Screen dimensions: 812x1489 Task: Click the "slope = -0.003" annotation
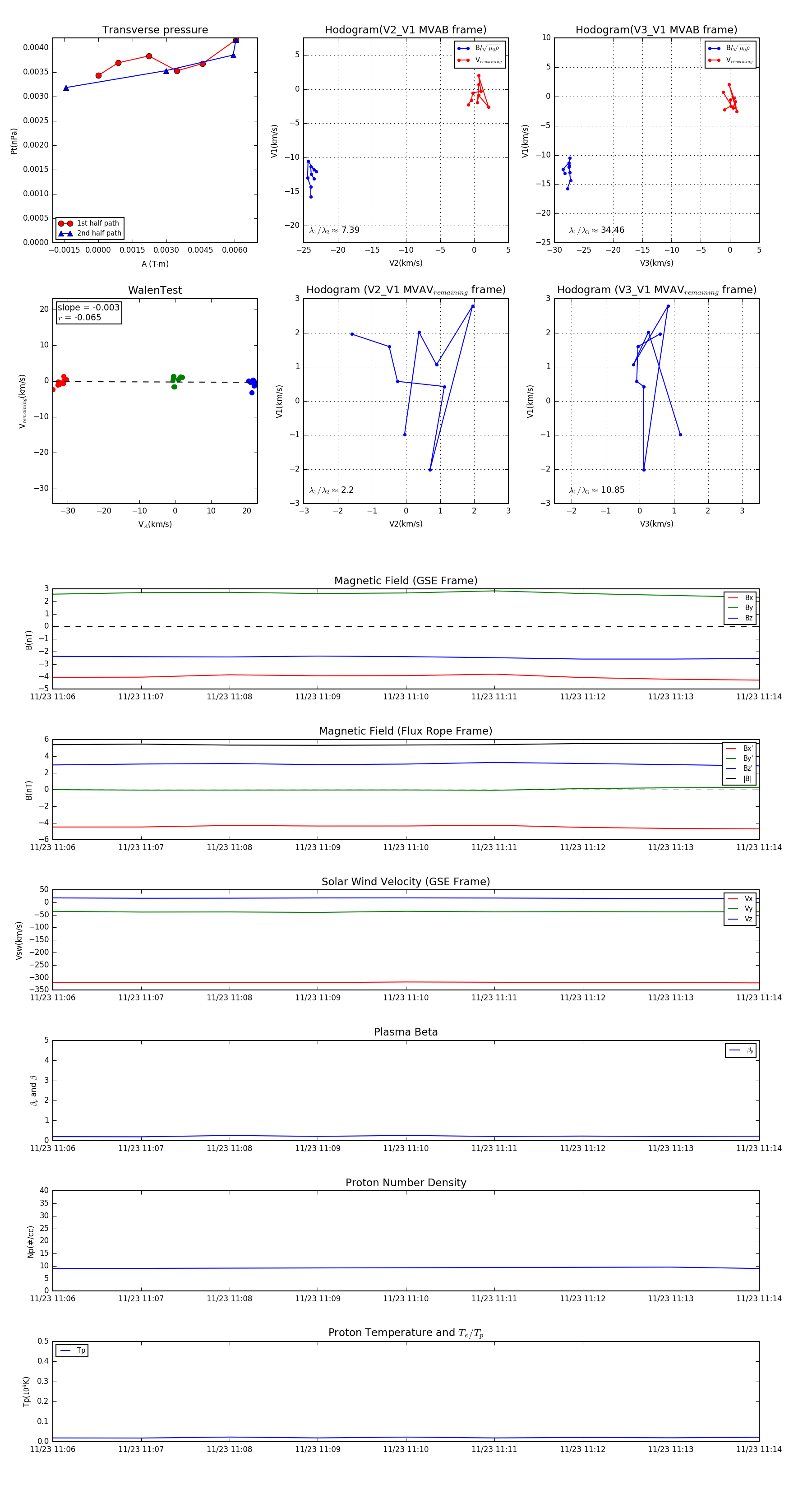point(88,308)
